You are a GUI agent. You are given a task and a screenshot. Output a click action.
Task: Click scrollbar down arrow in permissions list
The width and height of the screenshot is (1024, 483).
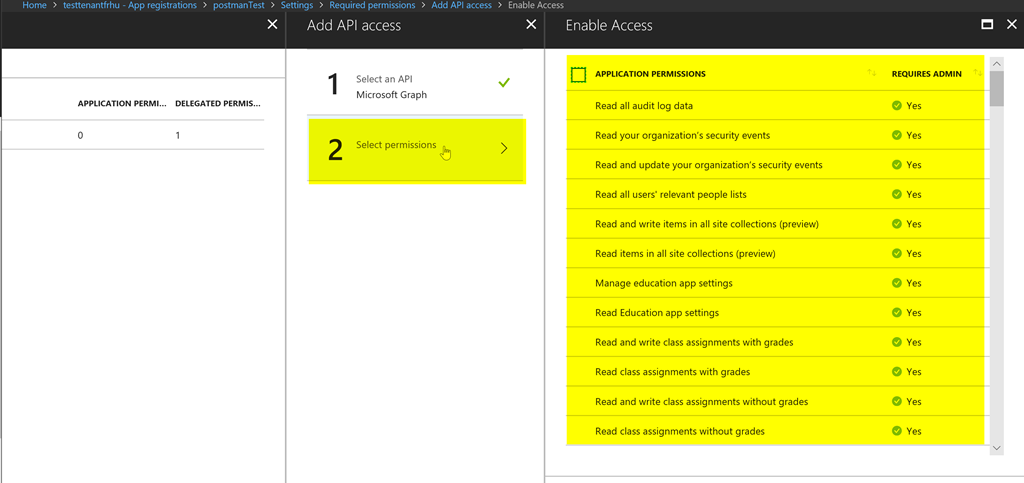tap(997, 448)
